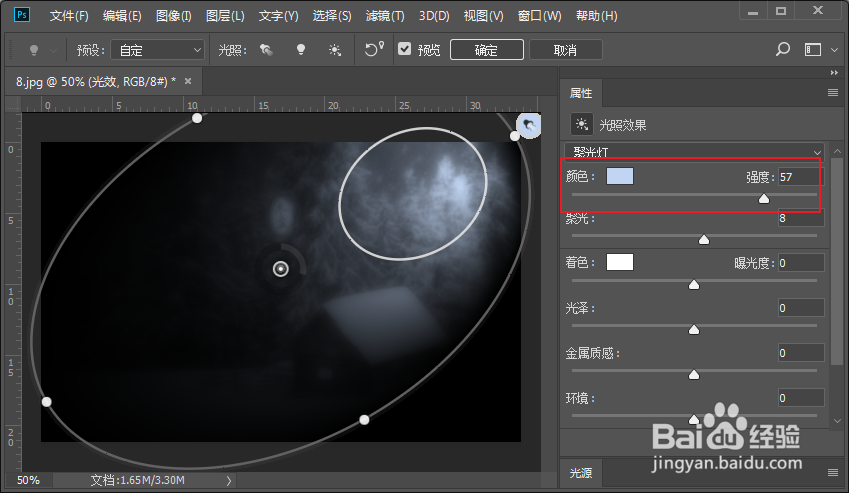Reset the current light icon
Image resolution: width=849 pixels, height=493 pixels.
pos(374,49)
